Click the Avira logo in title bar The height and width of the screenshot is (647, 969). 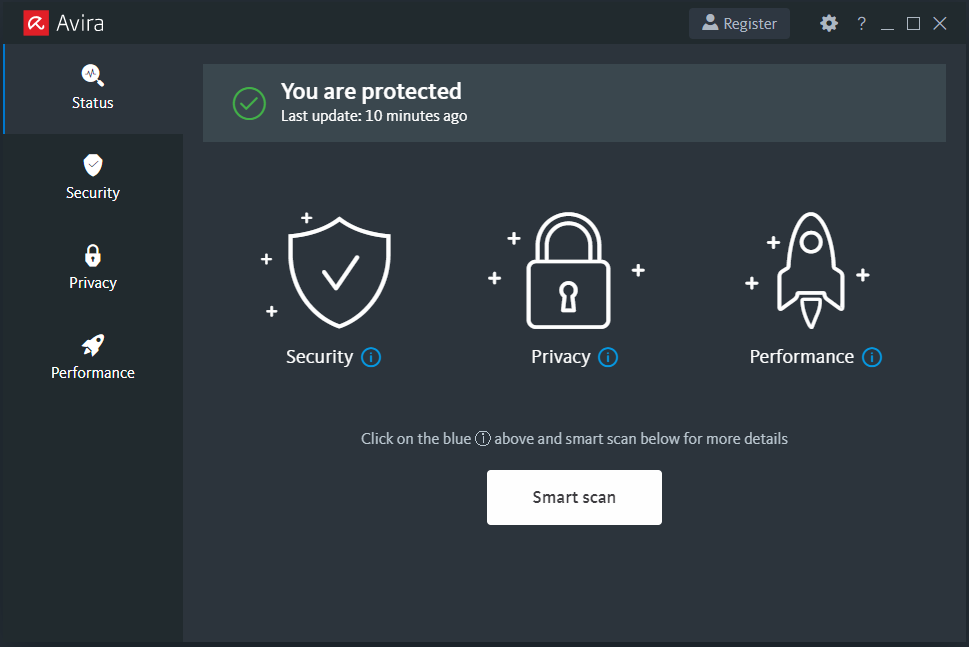click(36, 23)
